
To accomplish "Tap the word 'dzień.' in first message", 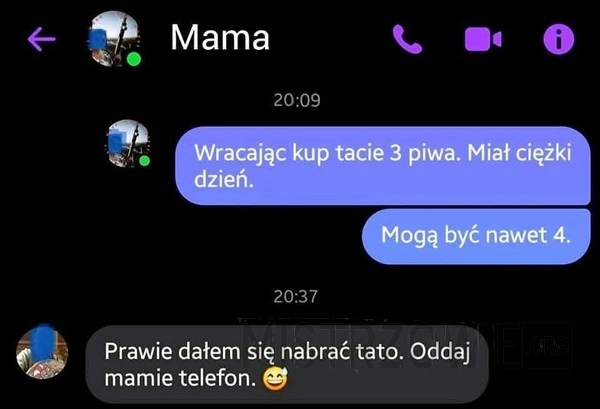I will (x=224, y=179).
